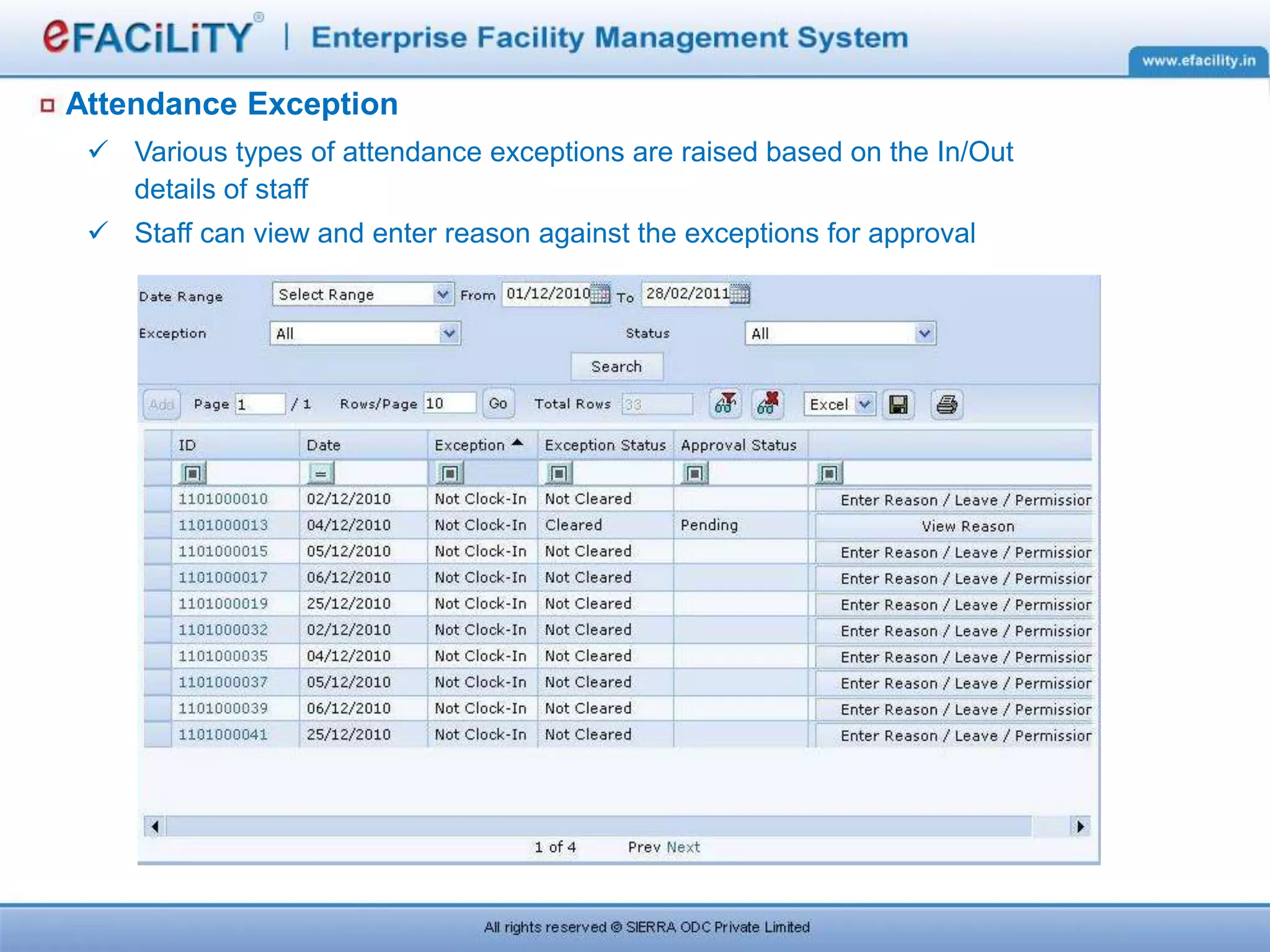
Task: Sort by the Approval Status column header
Action: point(738,445)
